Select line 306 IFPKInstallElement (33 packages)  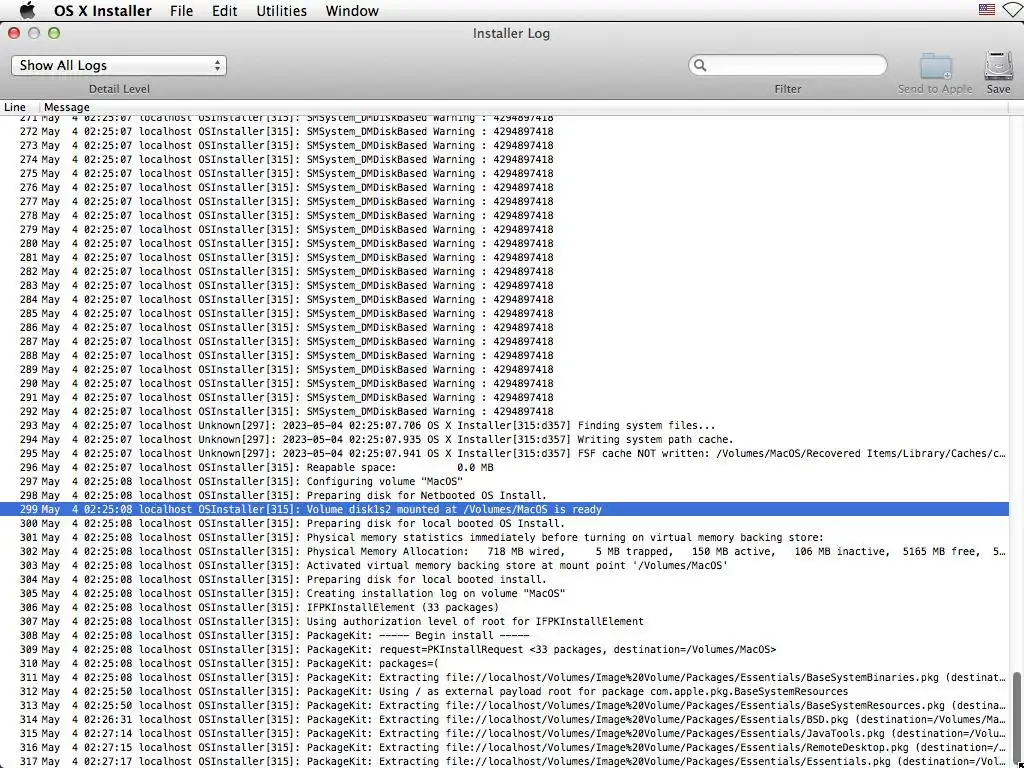pyautogui.click(x=504, y=607)
